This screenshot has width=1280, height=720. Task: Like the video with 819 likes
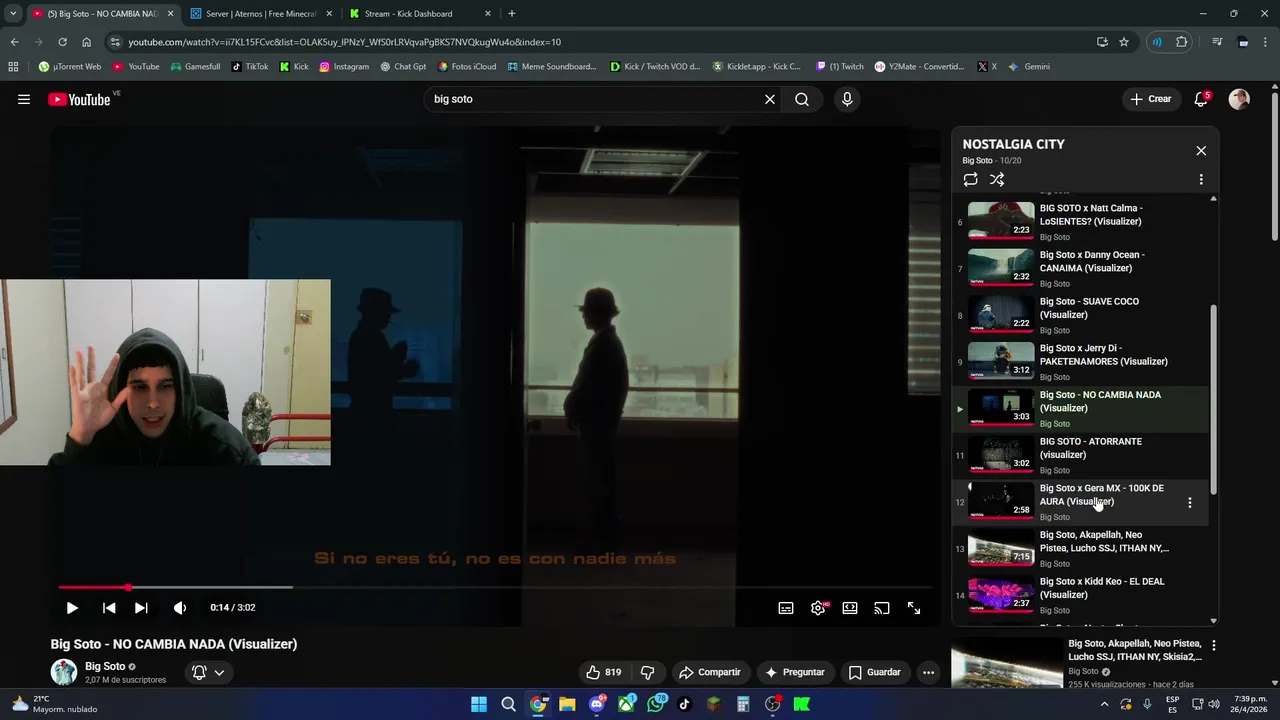click(603, 672)
